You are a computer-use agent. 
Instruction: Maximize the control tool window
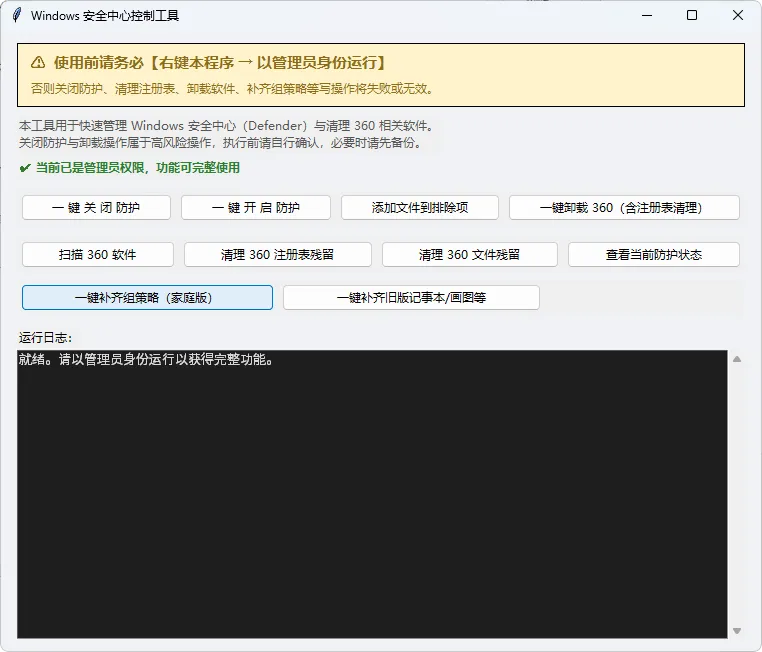click(x=692, y=16)
